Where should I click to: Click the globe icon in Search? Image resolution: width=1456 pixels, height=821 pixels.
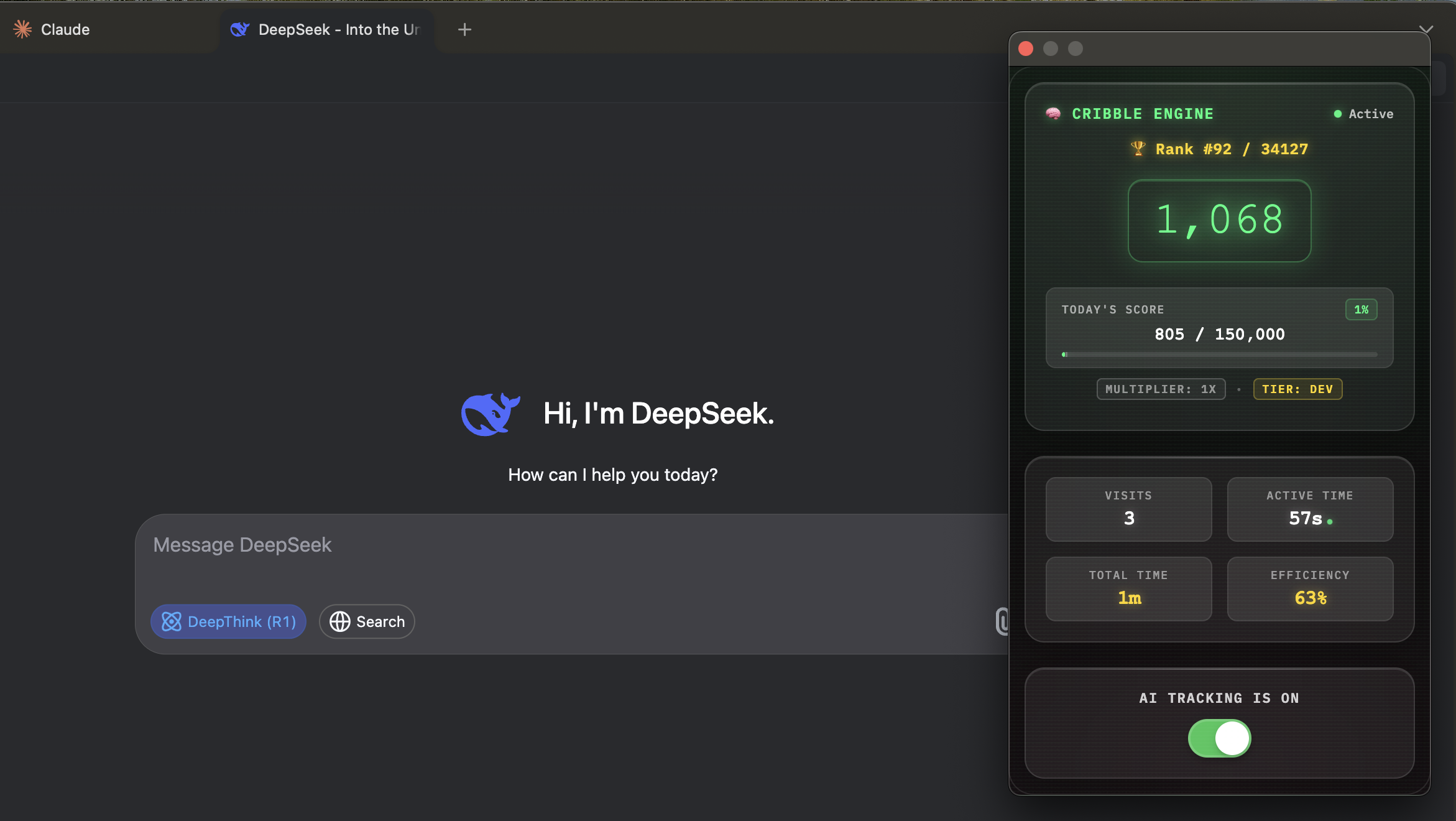(x=339, y=621)
